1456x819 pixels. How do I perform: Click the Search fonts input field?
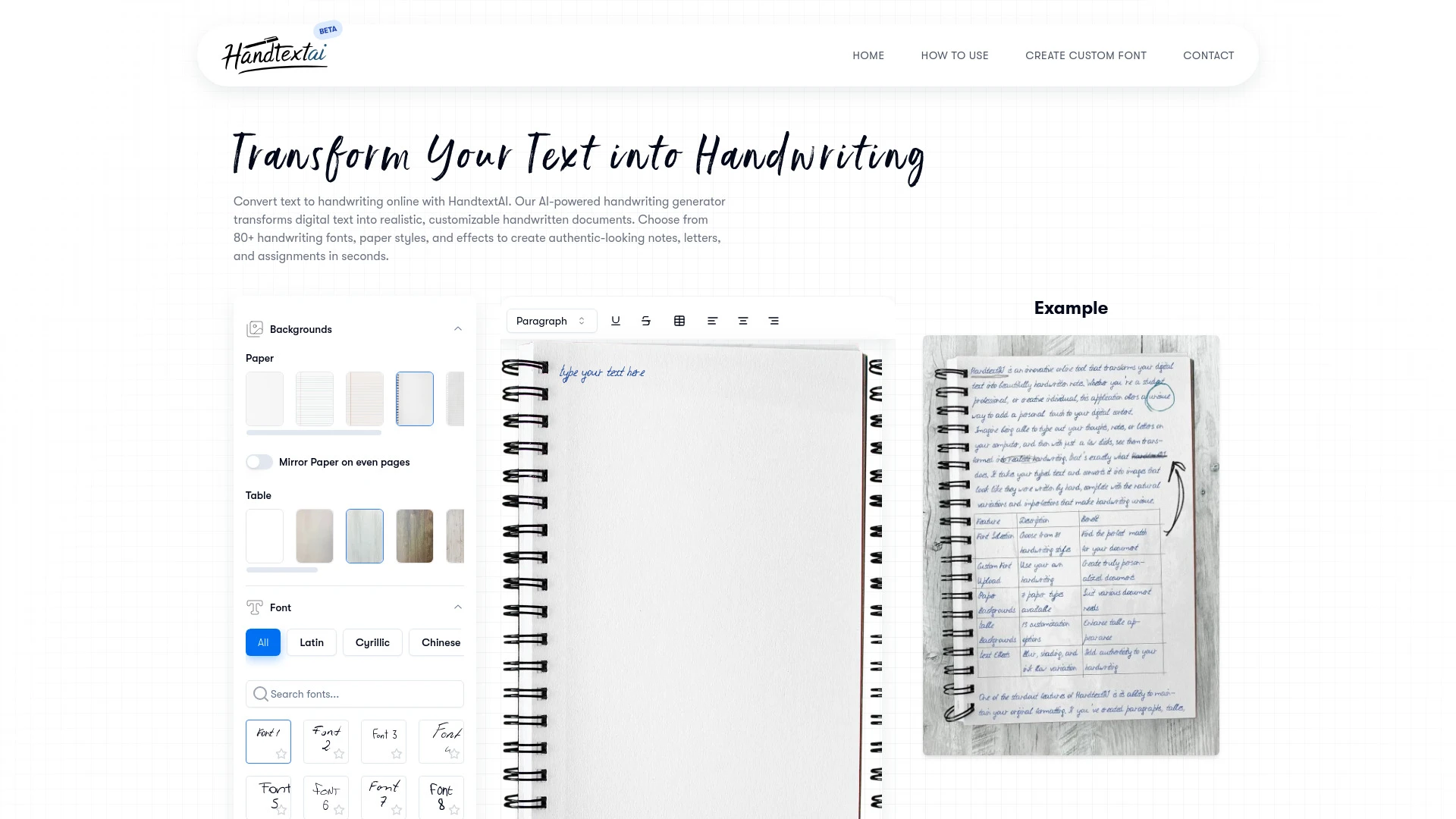(x=354, y=693)
